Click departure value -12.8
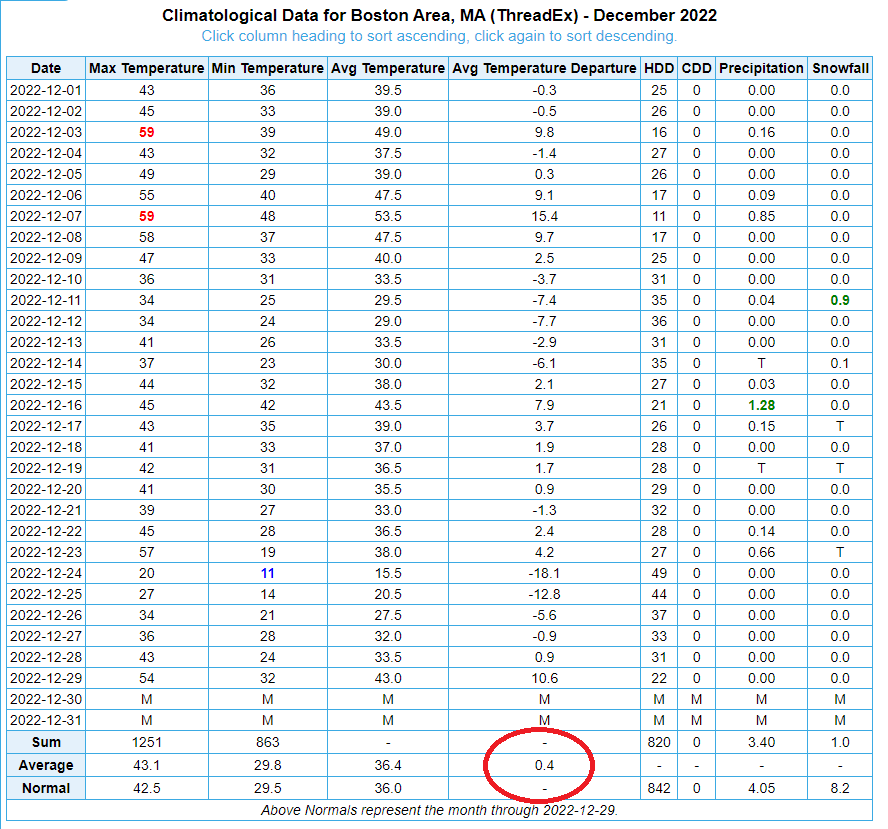 pos(544,594)
